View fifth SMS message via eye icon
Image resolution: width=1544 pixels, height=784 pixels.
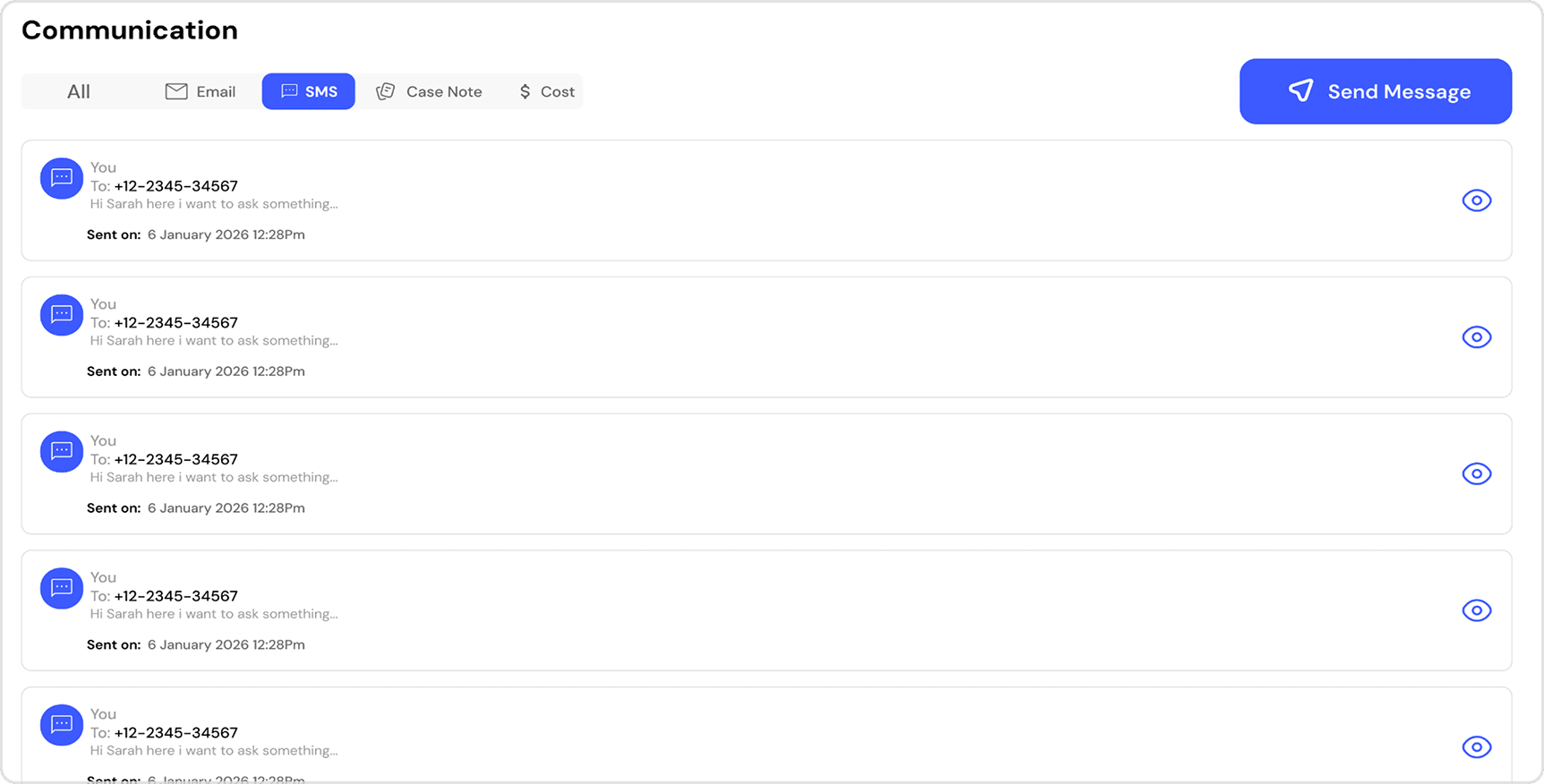click(x=1476, y=747)
